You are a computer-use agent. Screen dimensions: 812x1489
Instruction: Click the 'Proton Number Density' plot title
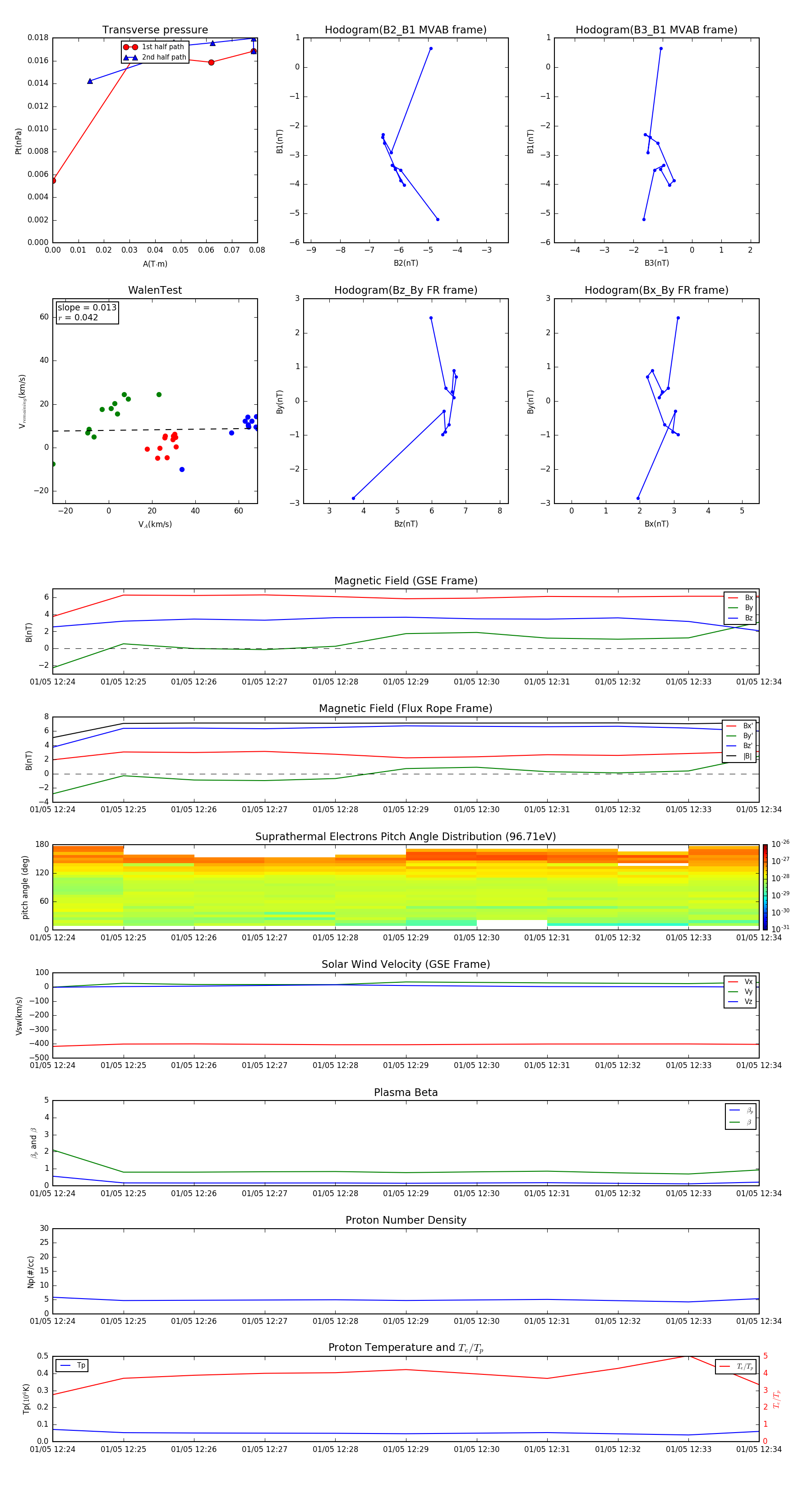tap(406, 1221)
